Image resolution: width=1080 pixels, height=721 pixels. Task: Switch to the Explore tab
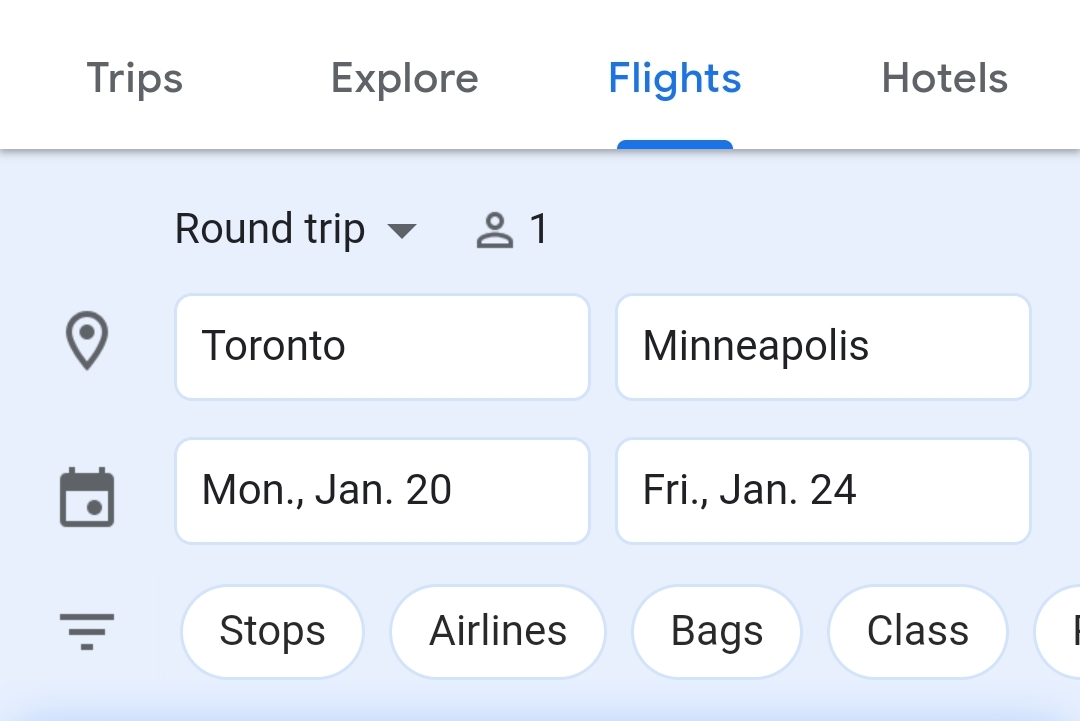coord(405,78)
